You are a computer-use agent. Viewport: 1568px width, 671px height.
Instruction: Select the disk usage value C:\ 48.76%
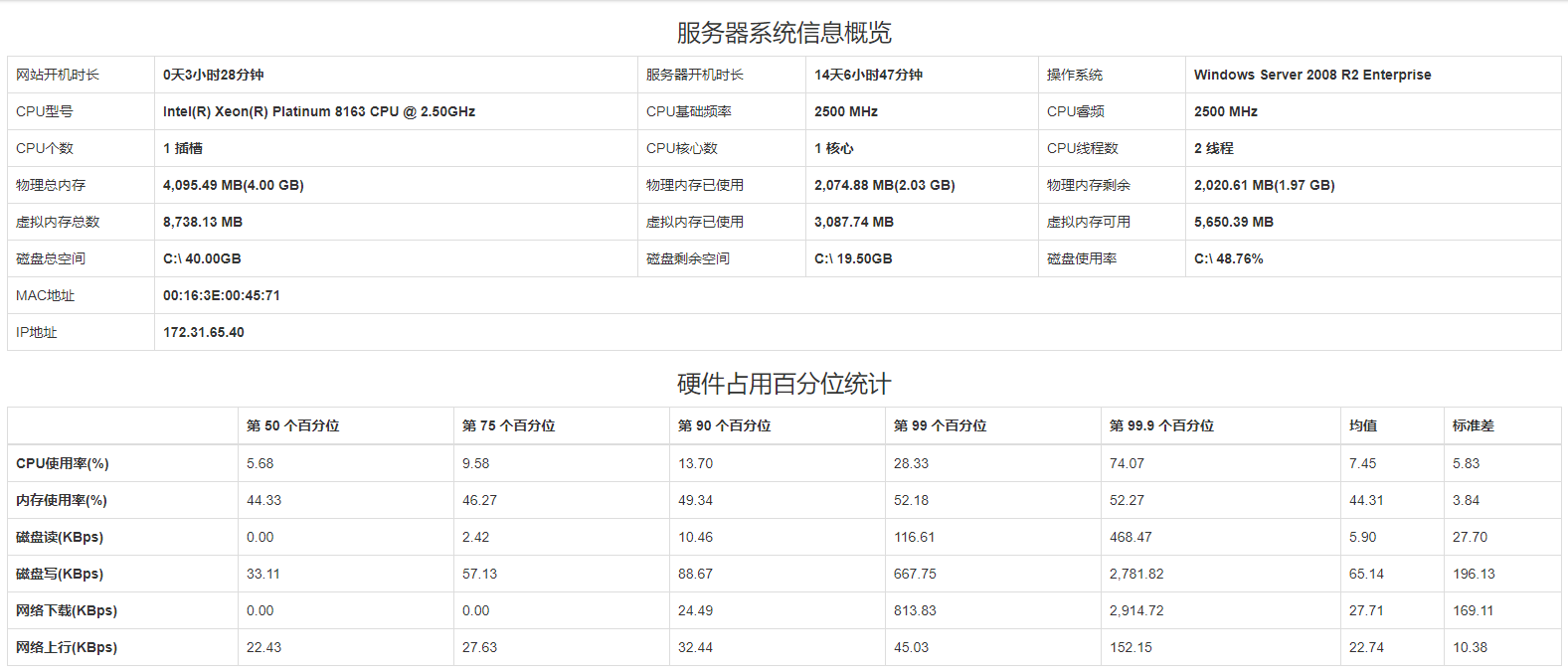point(1229,258)
